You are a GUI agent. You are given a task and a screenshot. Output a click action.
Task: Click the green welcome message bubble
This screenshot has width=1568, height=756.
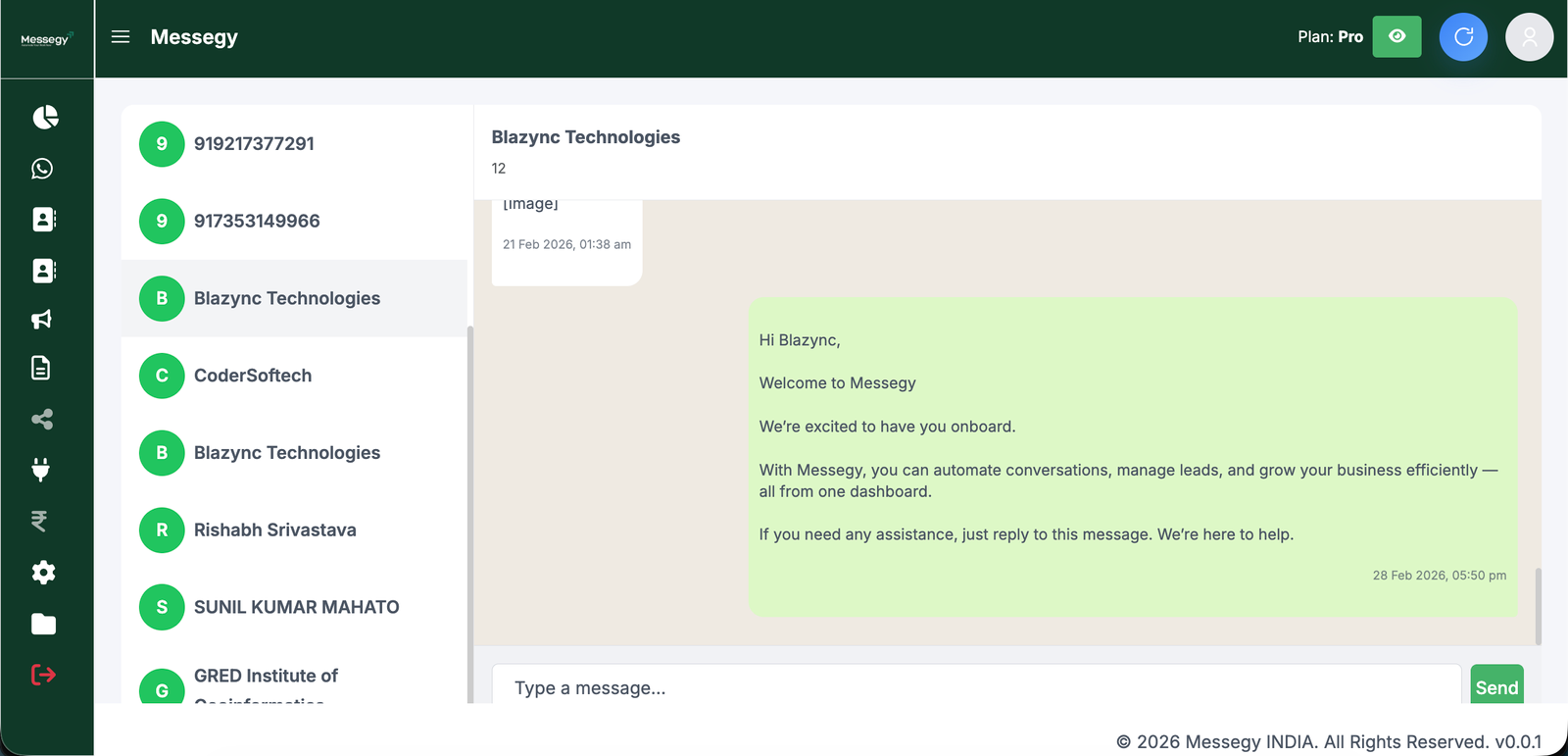1133,458
